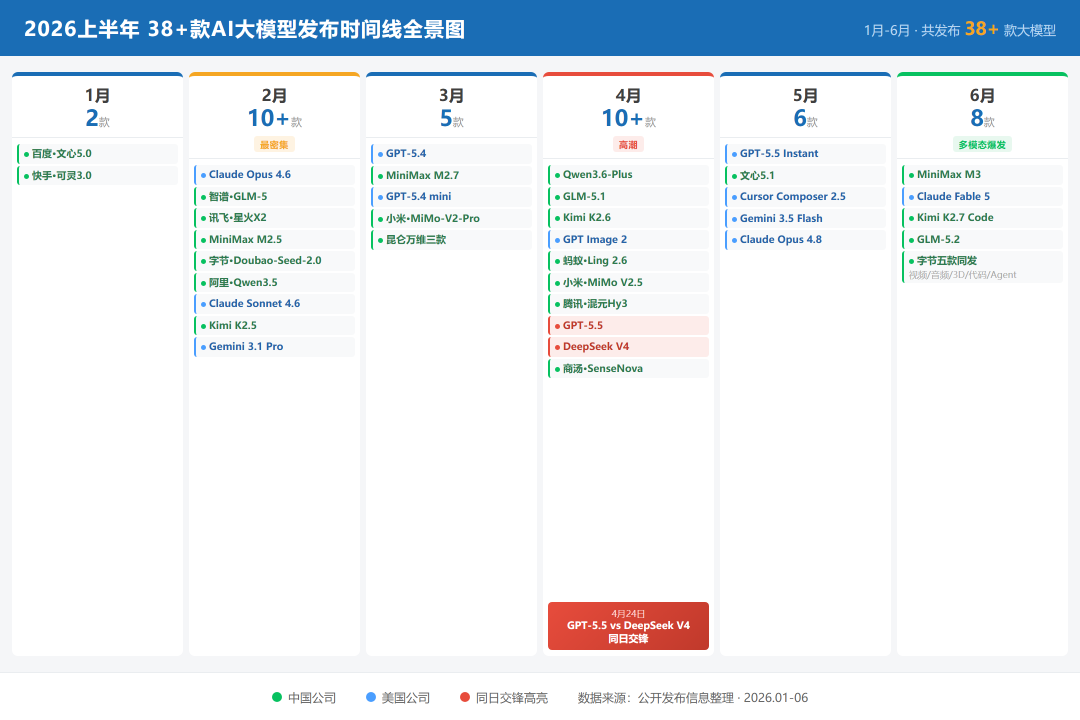
Task: Click the 5月 column header
Action: pos(805,95)
